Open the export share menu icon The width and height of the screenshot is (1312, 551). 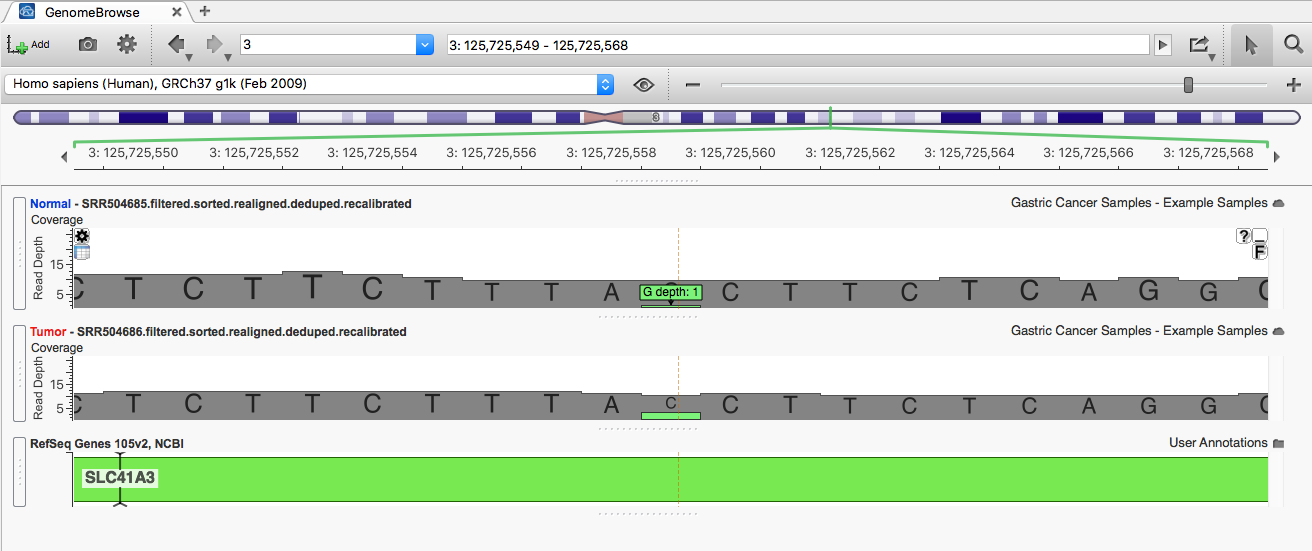(x=1199, y=45)
